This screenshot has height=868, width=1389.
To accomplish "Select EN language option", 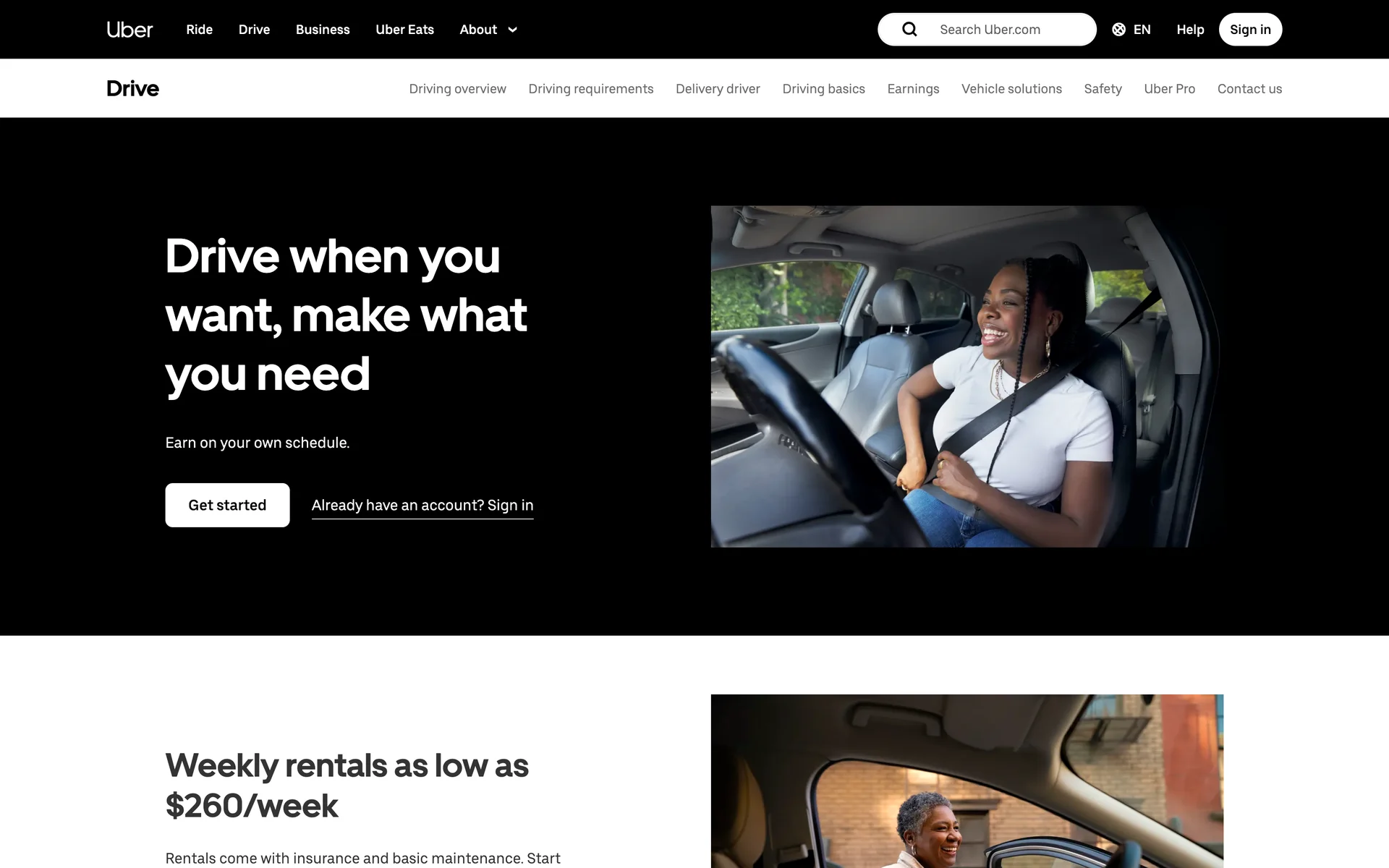I will click(x=1142, y=30).
